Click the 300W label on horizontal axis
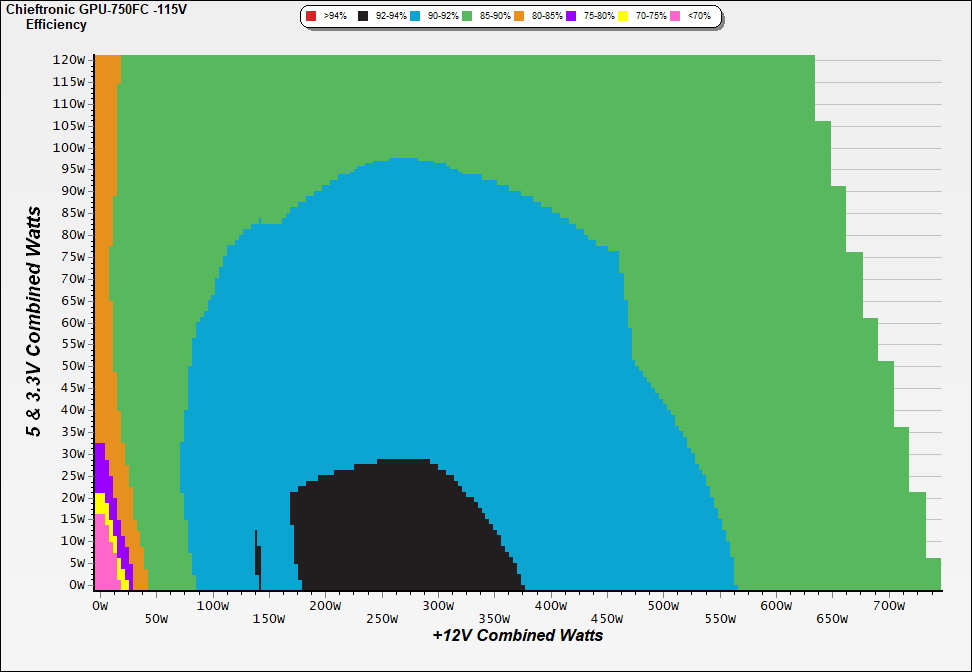The height and width of the screenshot is (672, 972). (x=436, y=606)
